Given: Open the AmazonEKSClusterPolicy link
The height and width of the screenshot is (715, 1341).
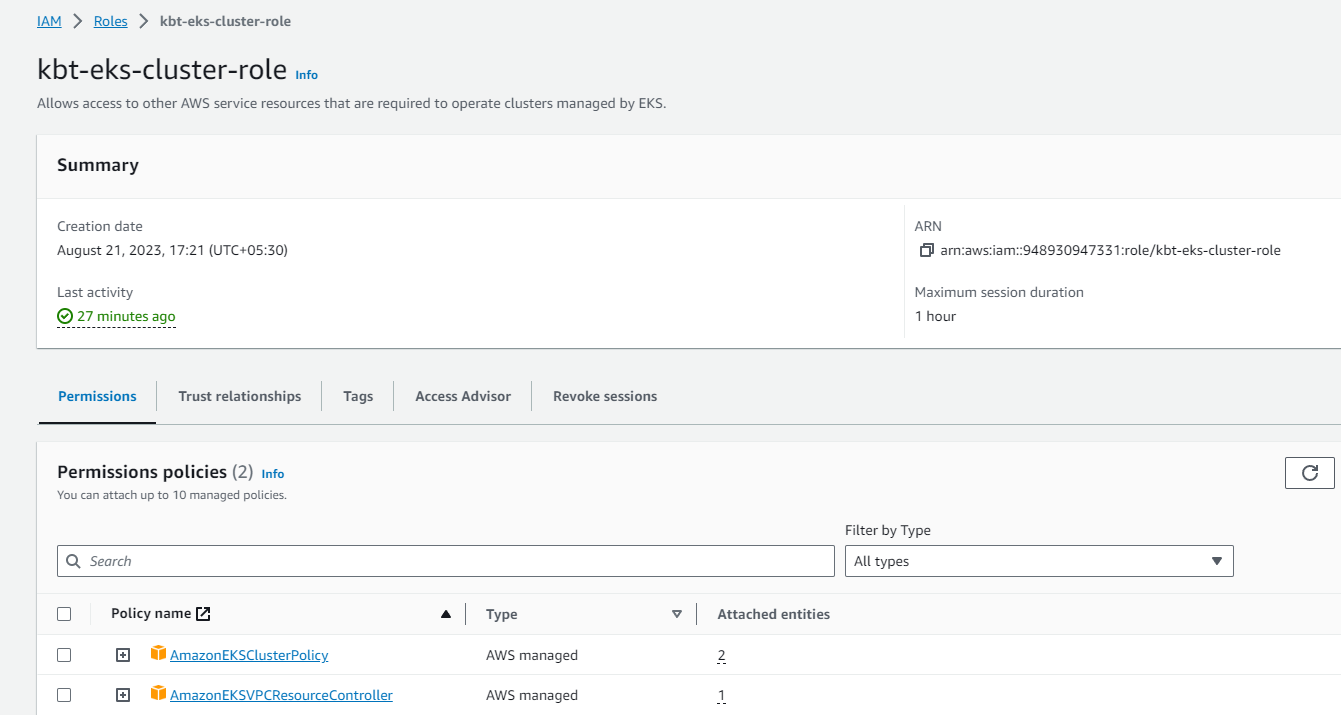Looking at the screenshot, I should pyautogui.click(x=249, y=655).
